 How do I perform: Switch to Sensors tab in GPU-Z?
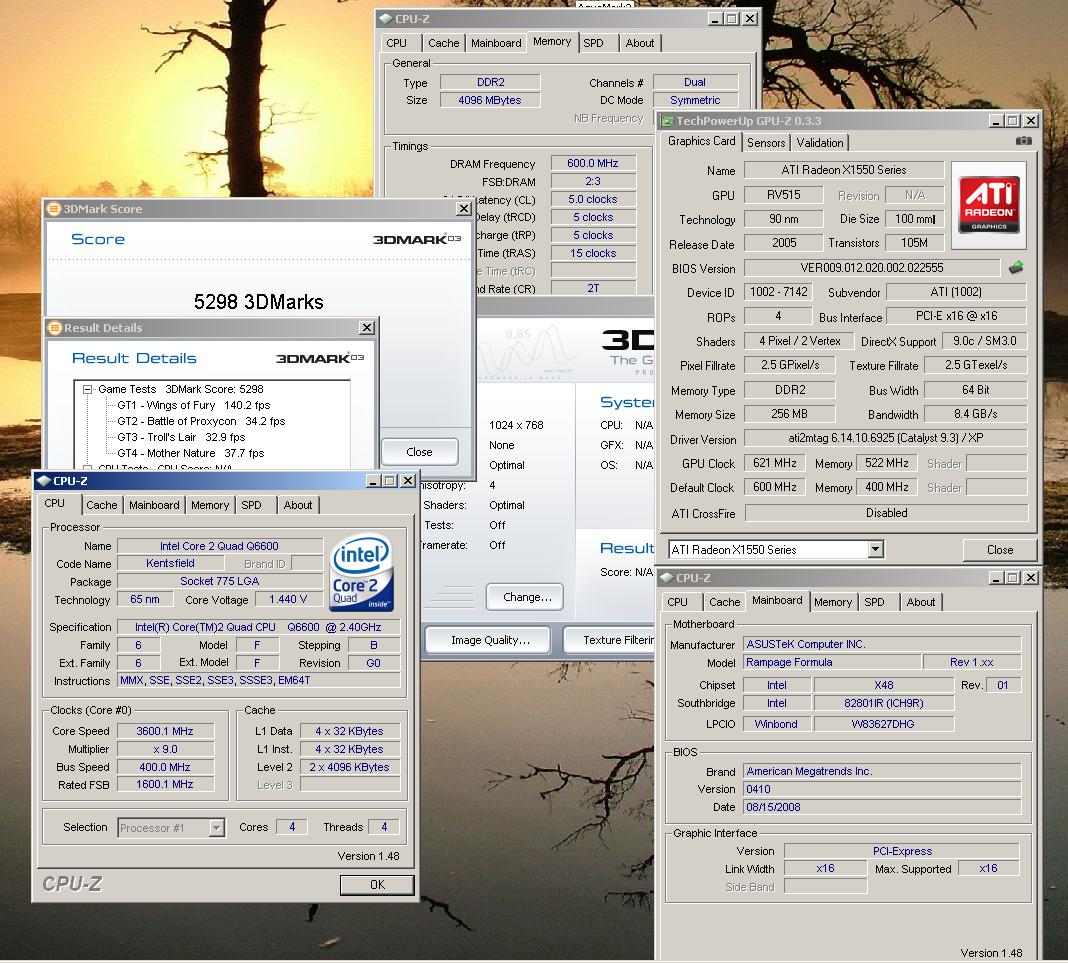click(766, 142)
